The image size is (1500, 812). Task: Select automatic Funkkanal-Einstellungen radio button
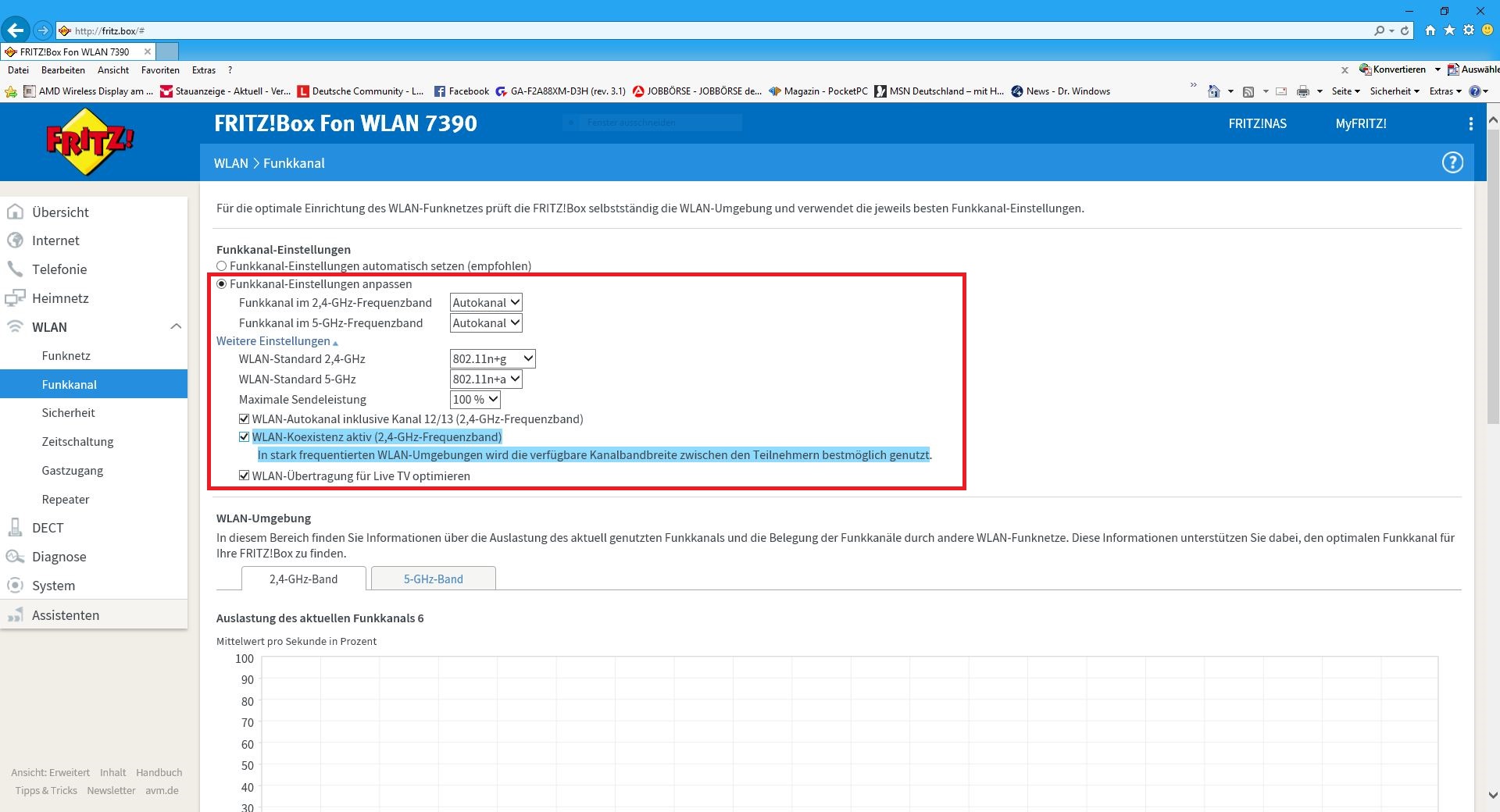(222, 266)
